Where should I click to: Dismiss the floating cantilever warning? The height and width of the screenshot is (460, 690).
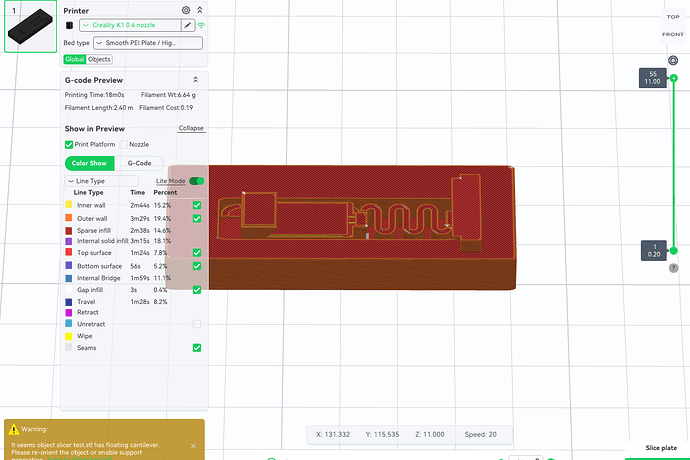194,446
